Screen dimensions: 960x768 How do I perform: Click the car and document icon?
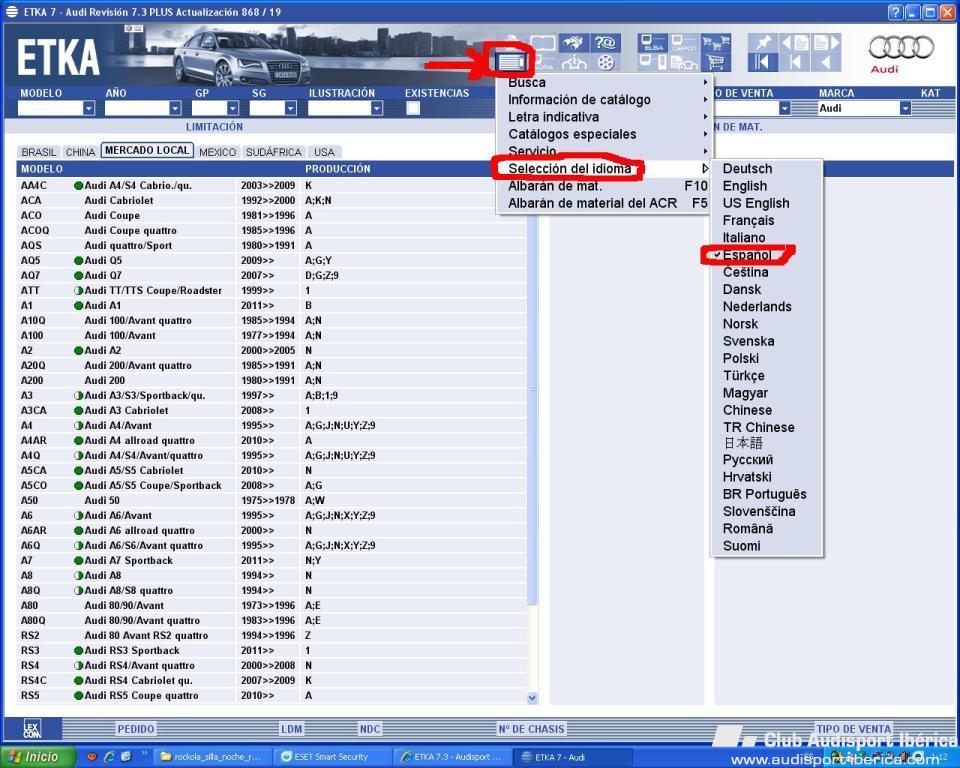pyautogui.click(x=684, y=62)
